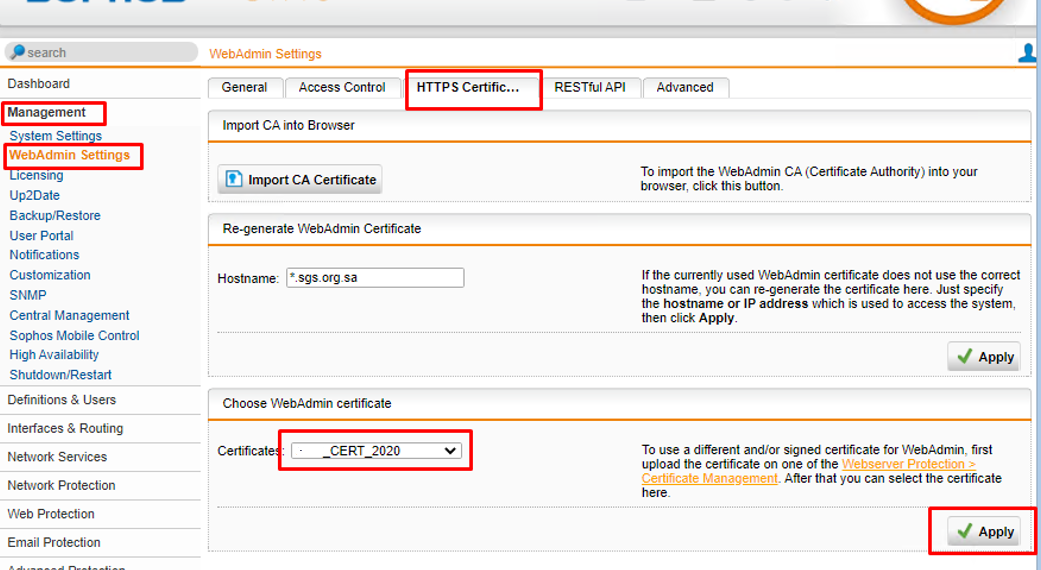Switch to the General tab
The image size is (1041, 570).
click(244, 88)
